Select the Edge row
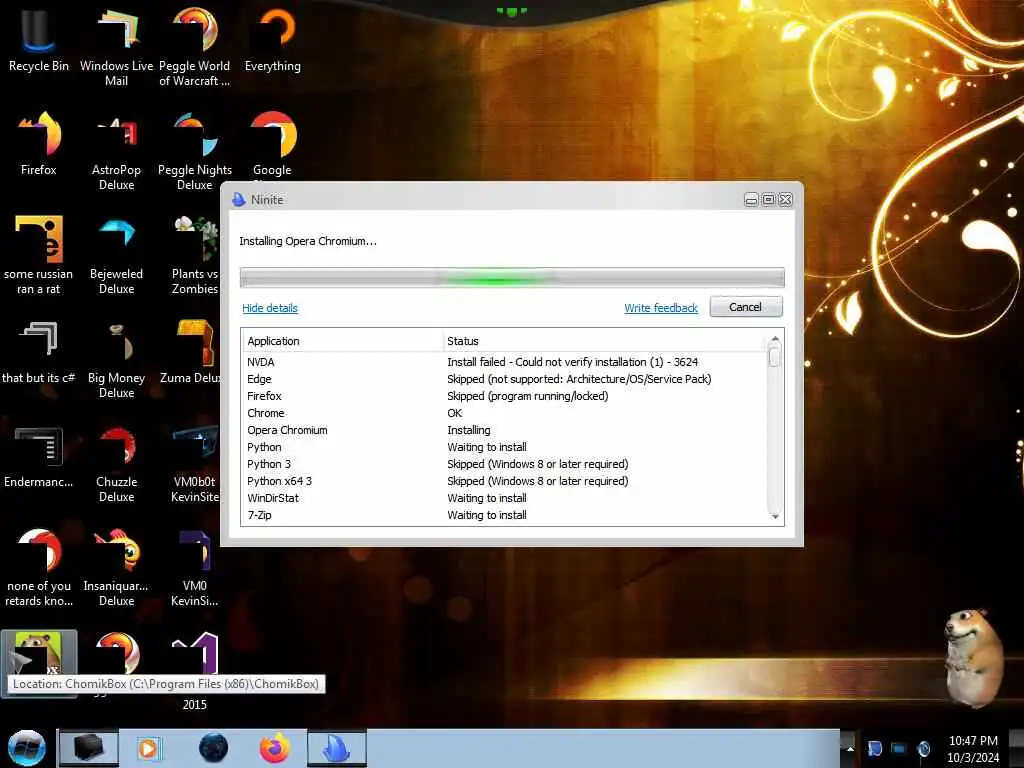 coord(504,379)
